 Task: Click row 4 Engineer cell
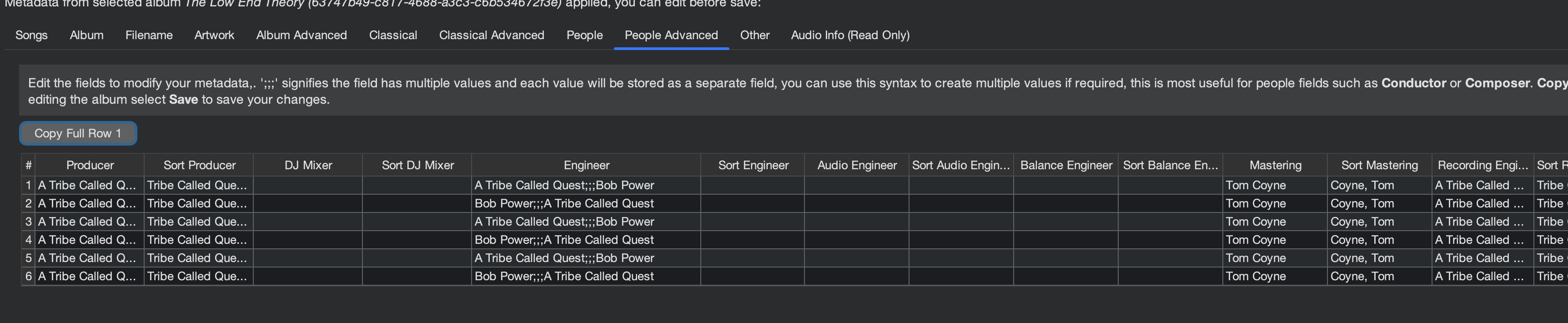(586, 240)
